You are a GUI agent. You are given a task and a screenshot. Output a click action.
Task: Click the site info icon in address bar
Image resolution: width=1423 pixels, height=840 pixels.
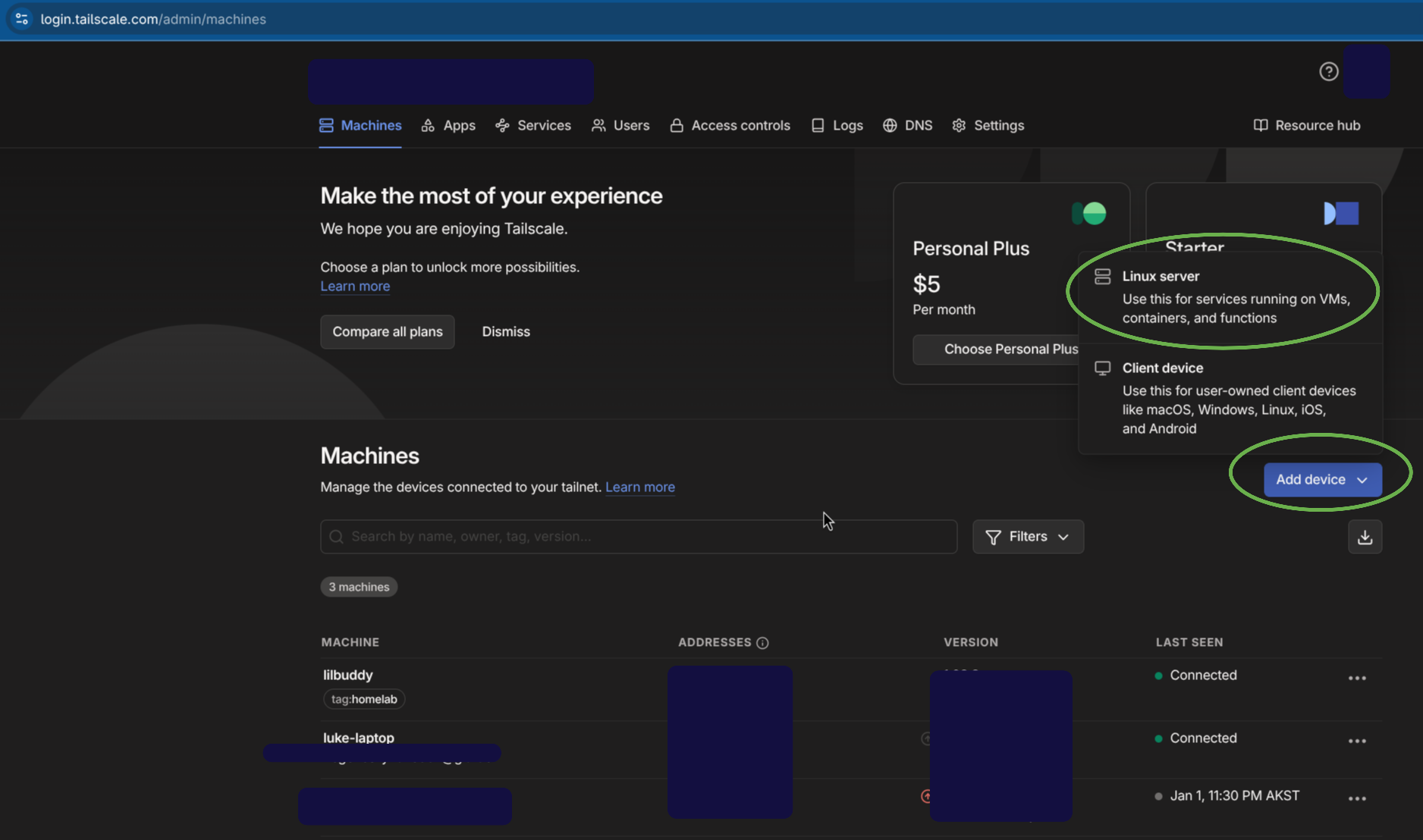pos(21,19)
